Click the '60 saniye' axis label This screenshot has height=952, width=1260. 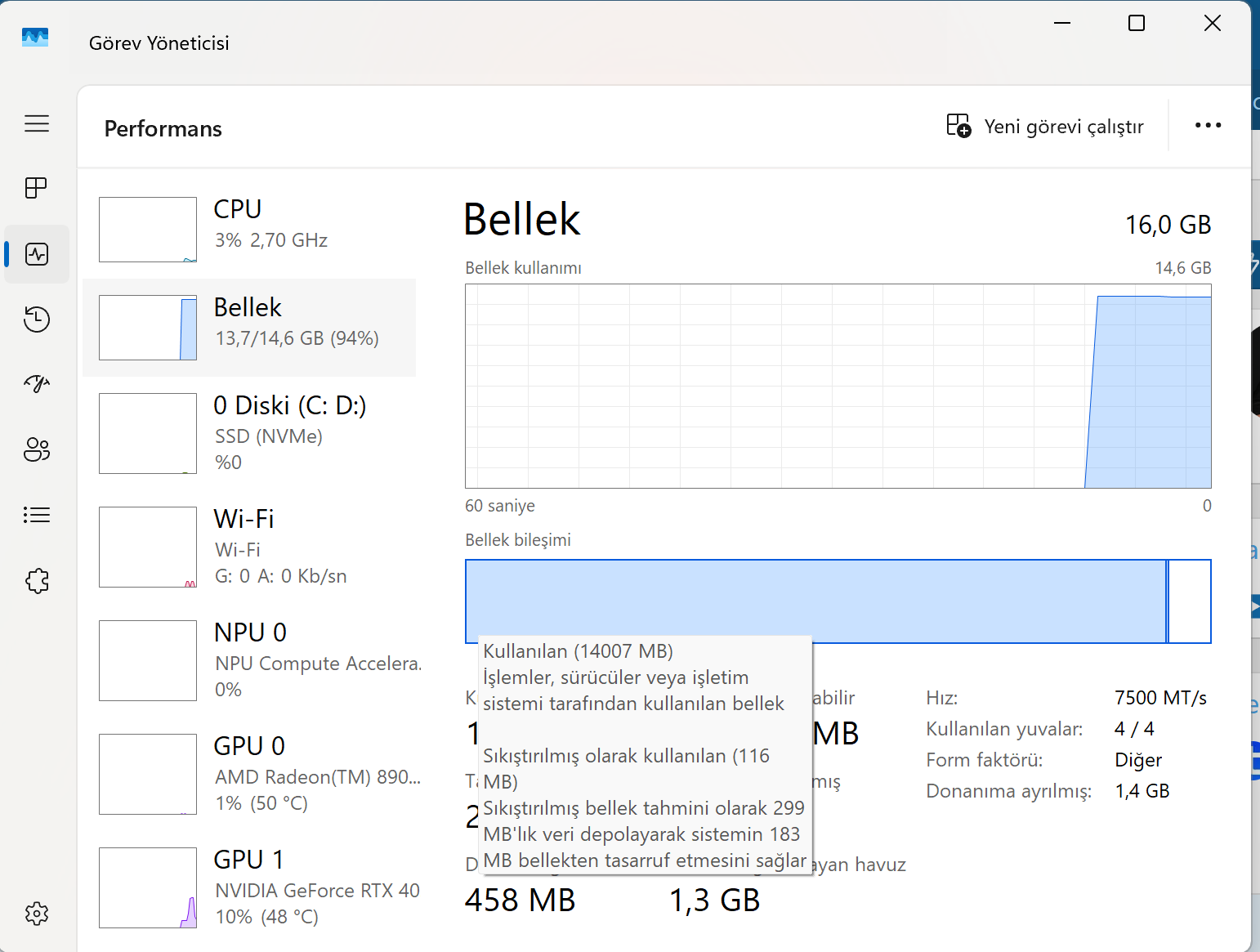[500, 506]
